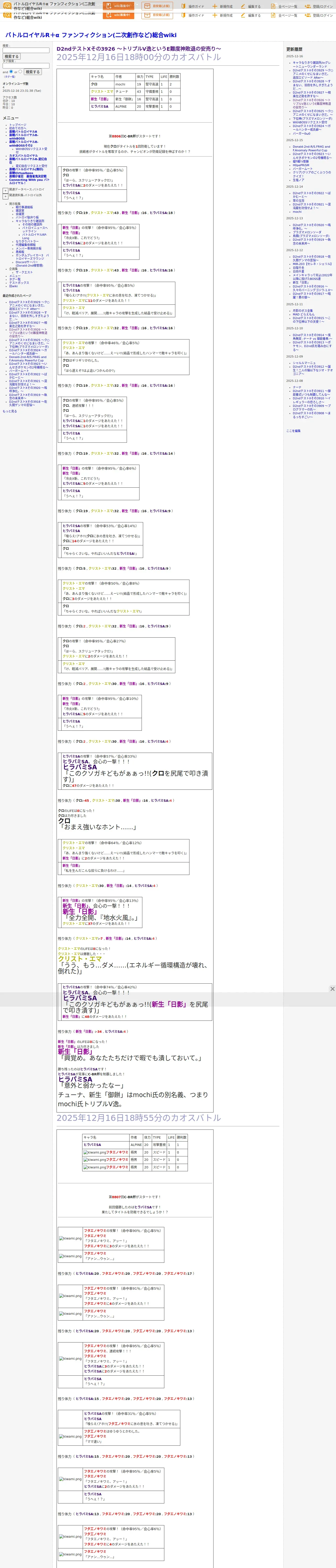Click 検索する button under the keyword field
Screen dimensions: 336x1568
click(11, 57)
